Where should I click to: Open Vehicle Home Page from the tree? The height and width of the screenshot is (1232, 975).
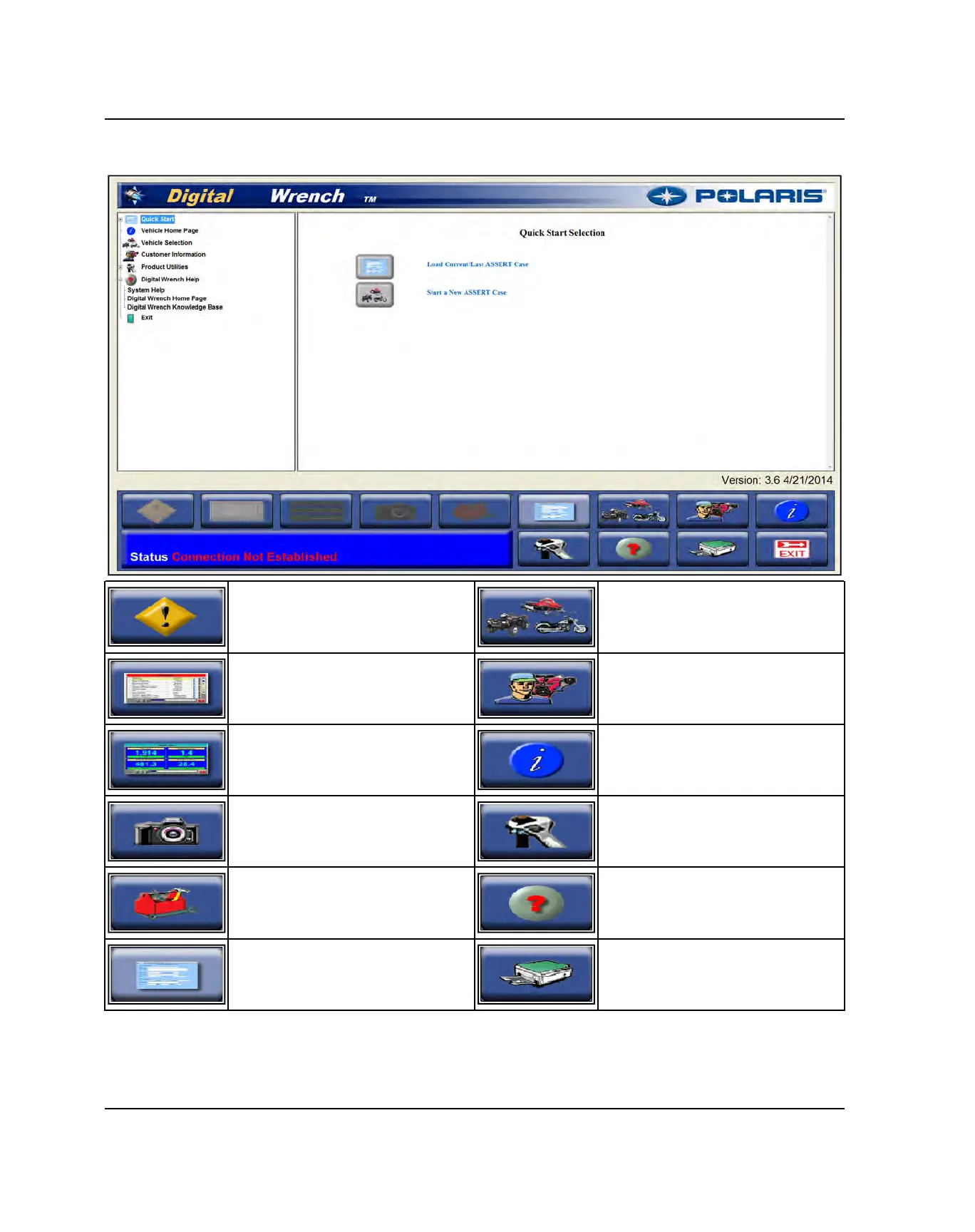[x=170, y=231]
